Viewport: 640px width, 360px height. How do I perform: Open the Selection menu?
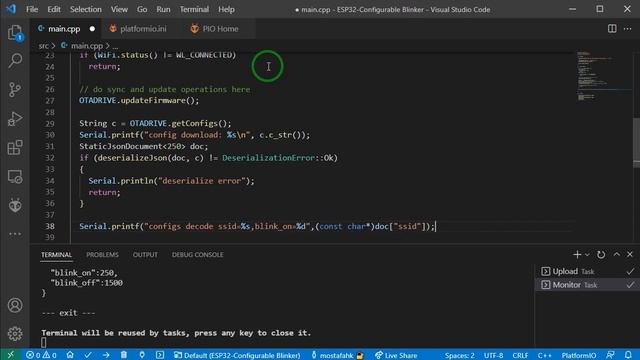85,9
